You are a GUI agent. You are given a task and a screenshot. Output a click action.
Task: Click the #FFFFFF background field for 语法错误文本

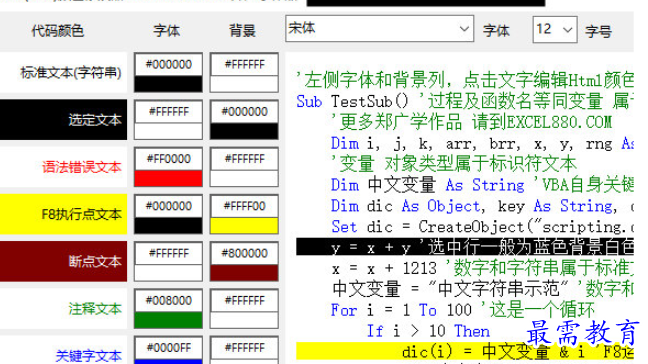point(244,159)
